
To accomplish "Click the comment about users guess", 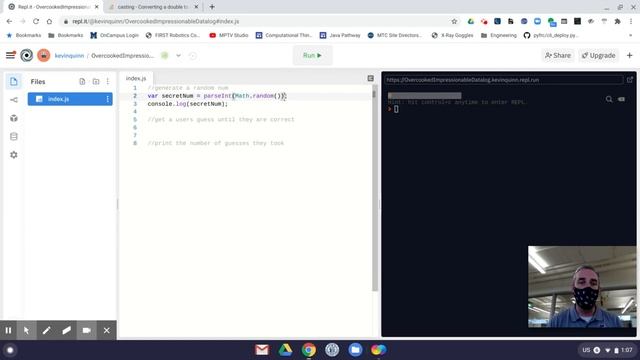I will click(221, 120).
